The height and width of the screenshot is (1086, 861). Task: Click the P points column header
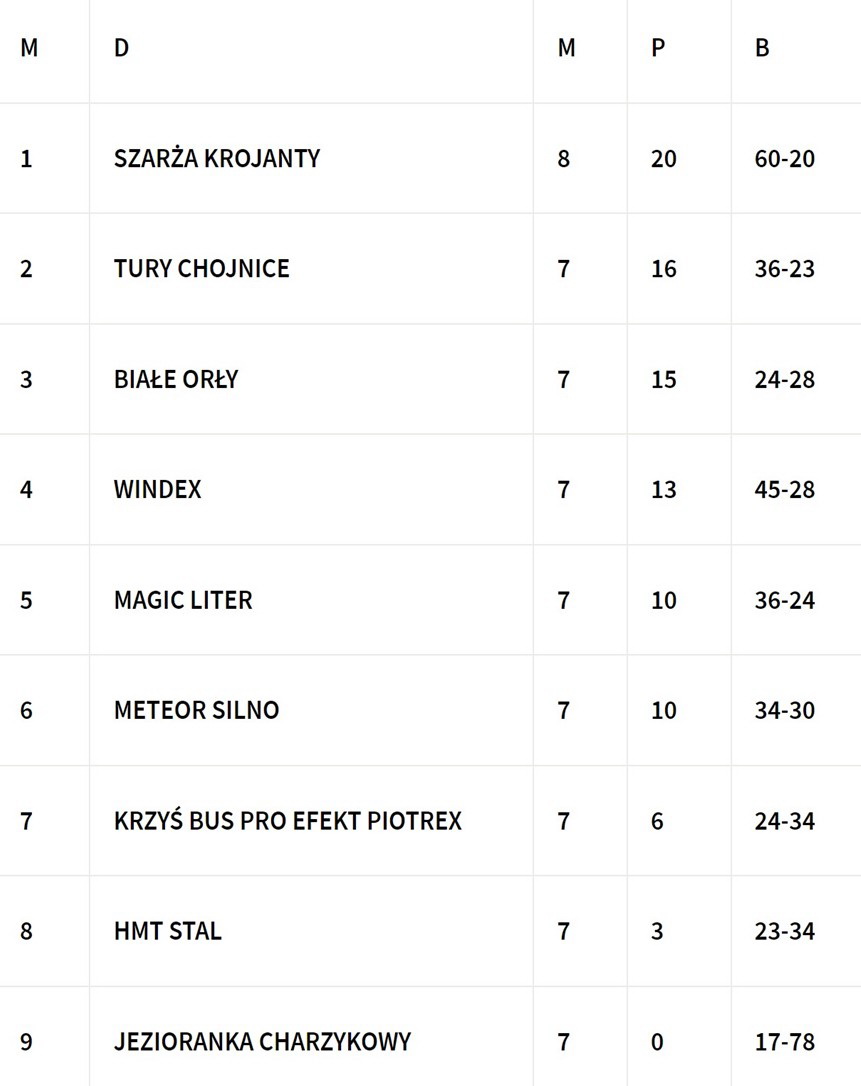tap(658, 48)
